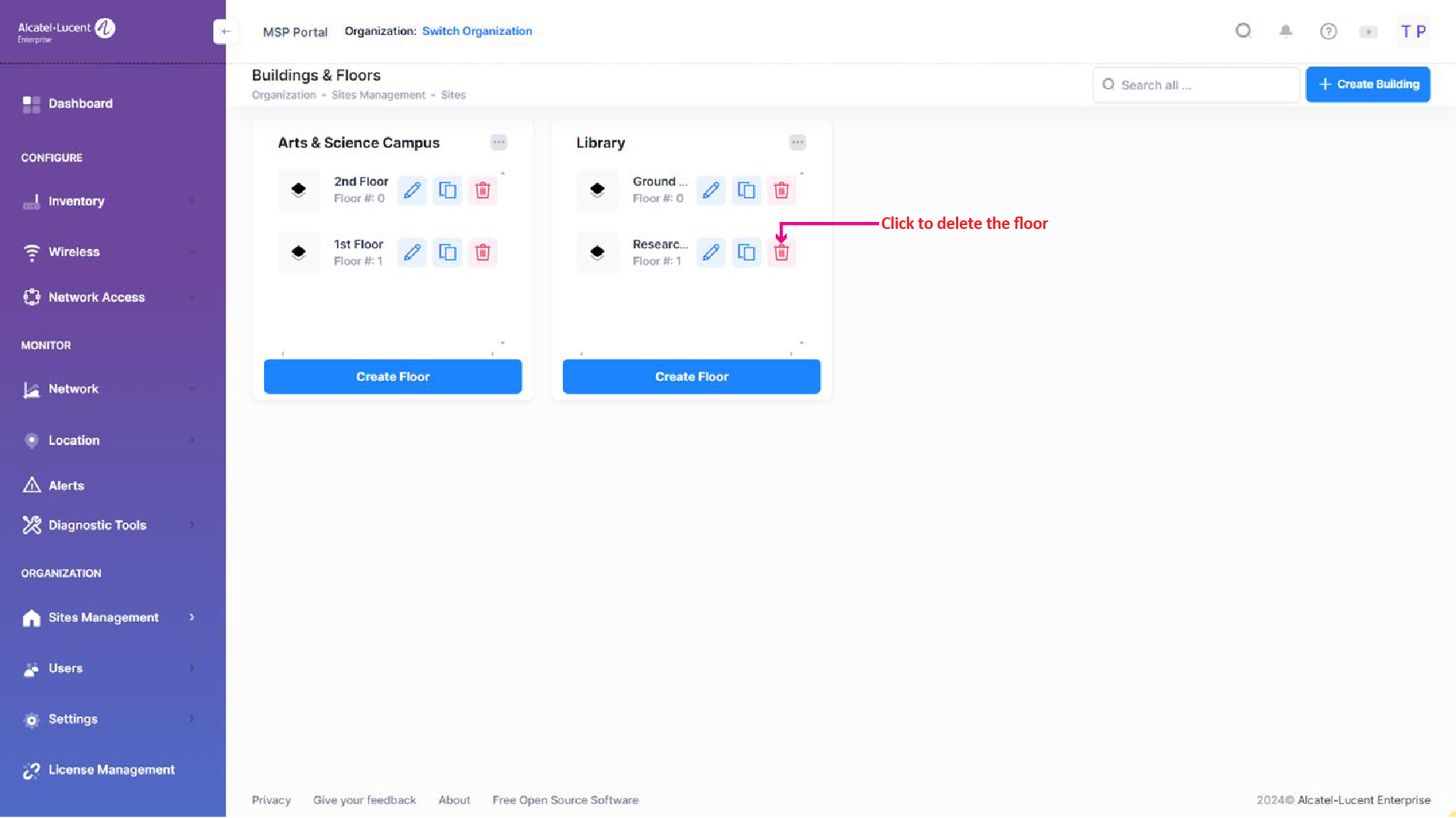Open the notifications bell
The width and height of the screenshot is (1456, 818).
click(x=1286, y=31)
